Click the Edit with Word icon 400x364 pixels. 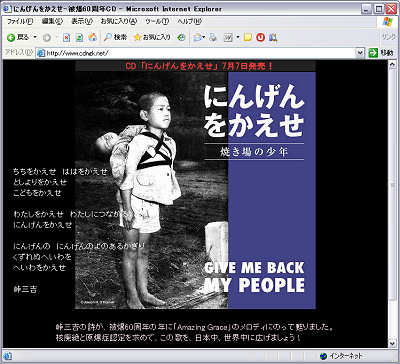[228, 38]
